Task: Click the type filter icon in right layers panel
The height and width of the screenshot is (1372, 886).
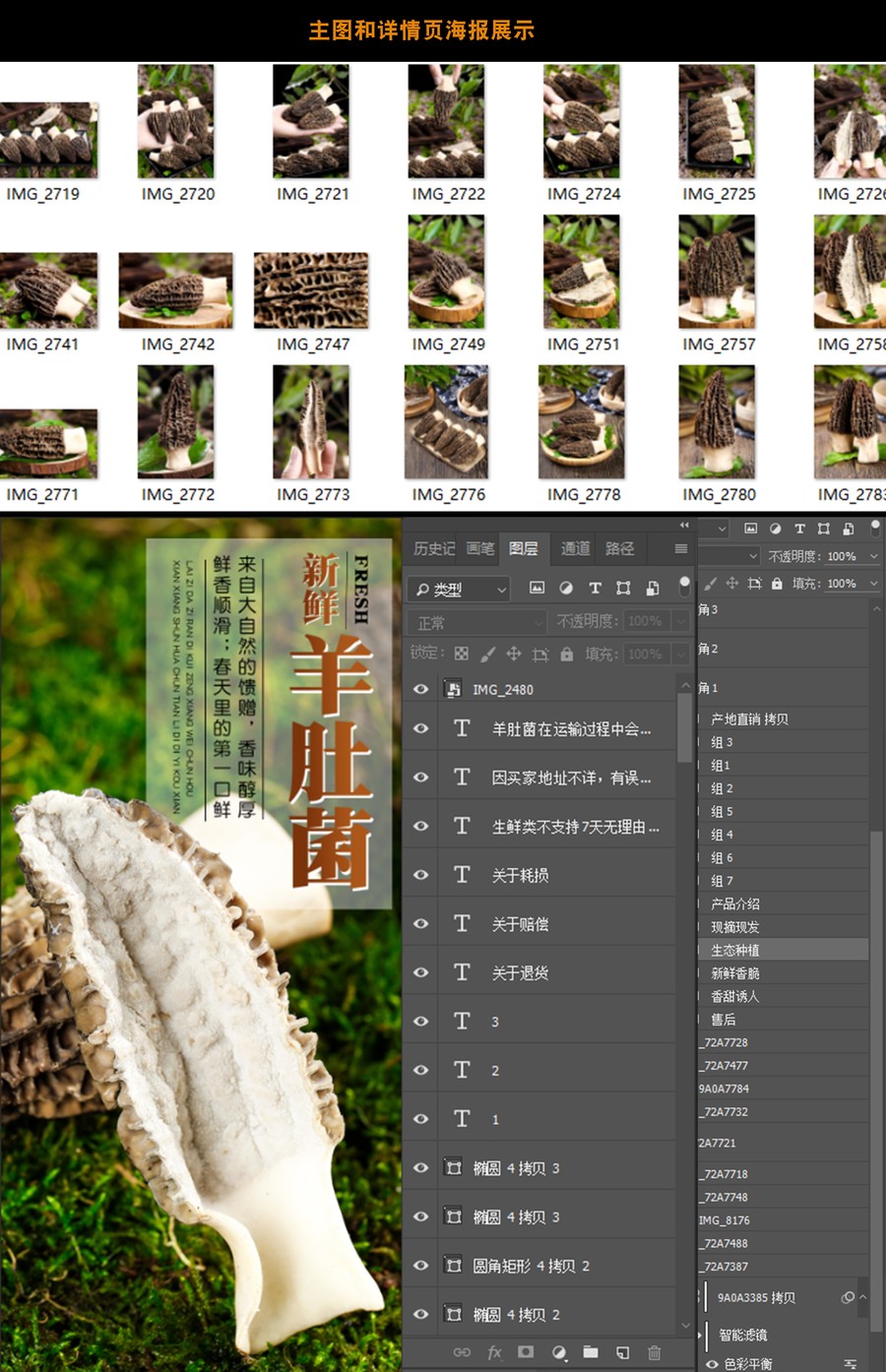Action: pos(799,529)
